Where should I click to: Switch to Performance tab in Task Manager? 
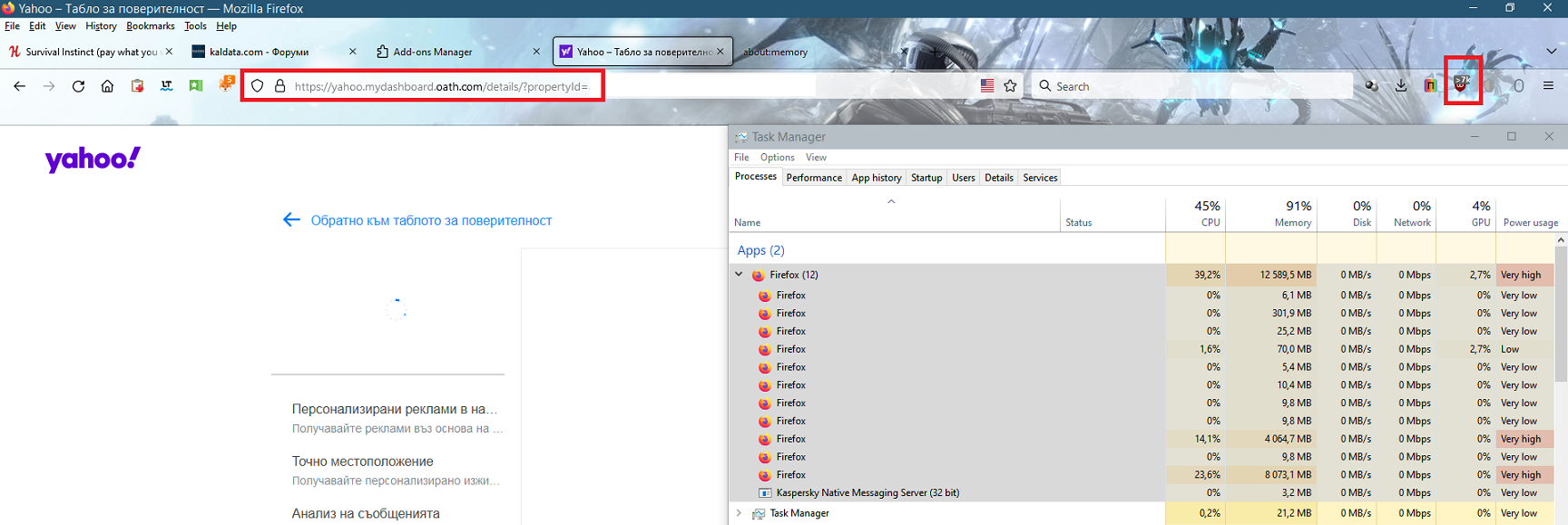tap(814, 178)
